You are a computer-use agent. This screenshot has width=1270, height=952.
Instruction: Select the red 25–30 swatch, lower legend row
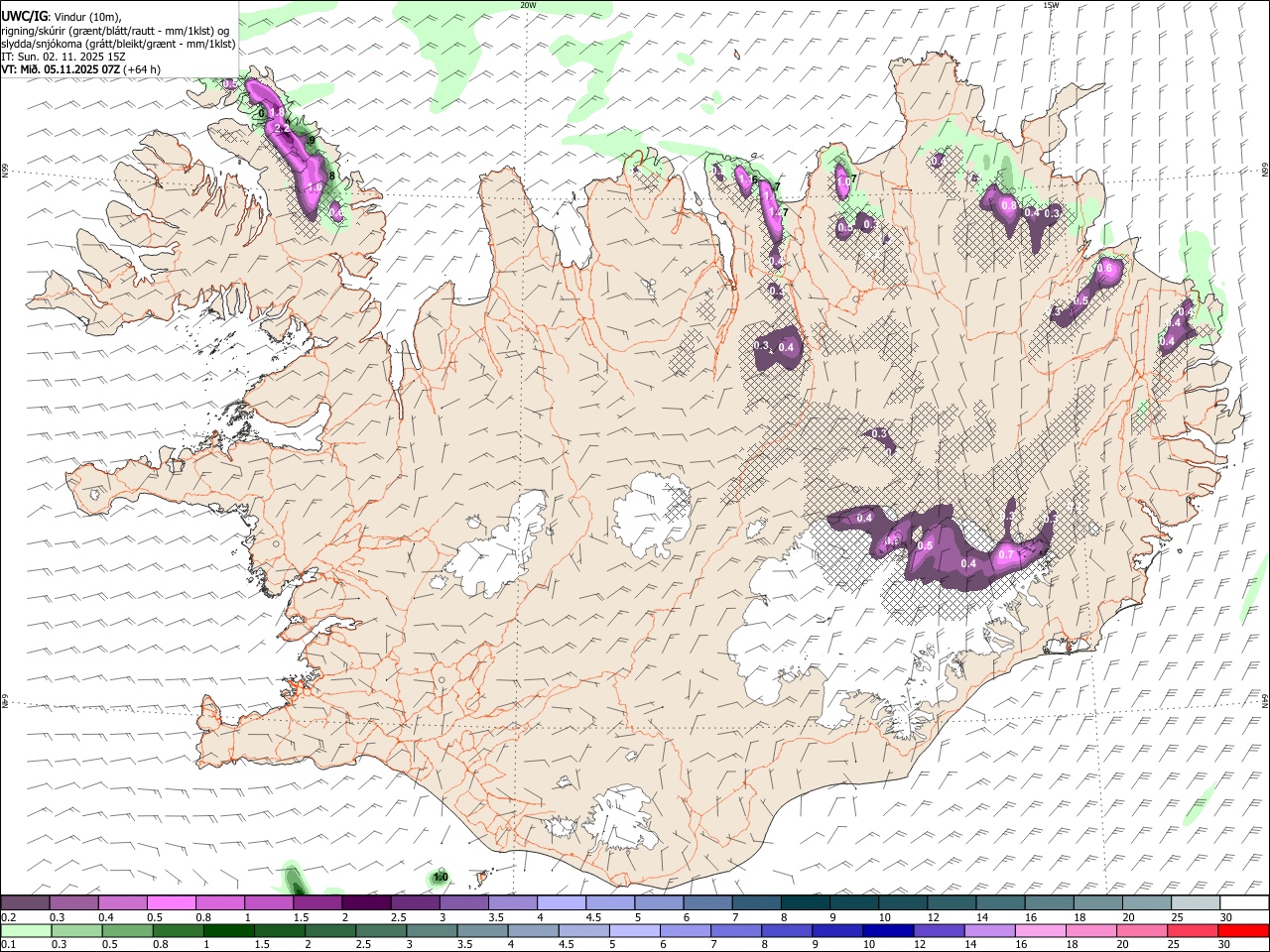point(1192,930)
